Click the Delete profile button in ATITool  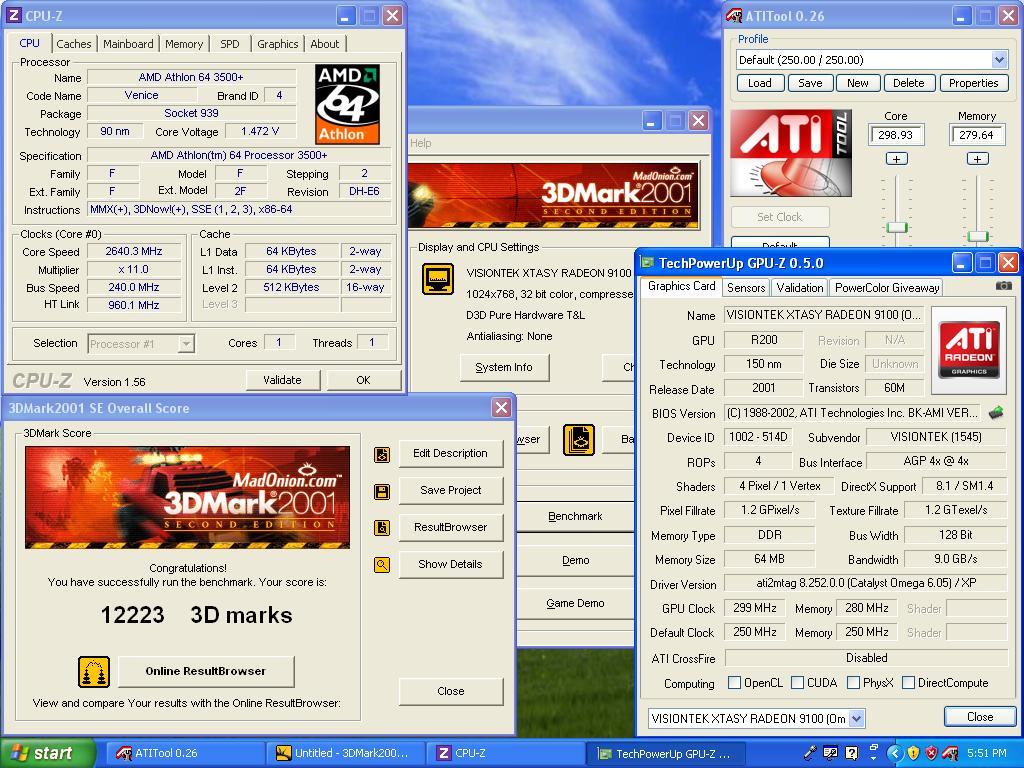(x=908, y=83)
